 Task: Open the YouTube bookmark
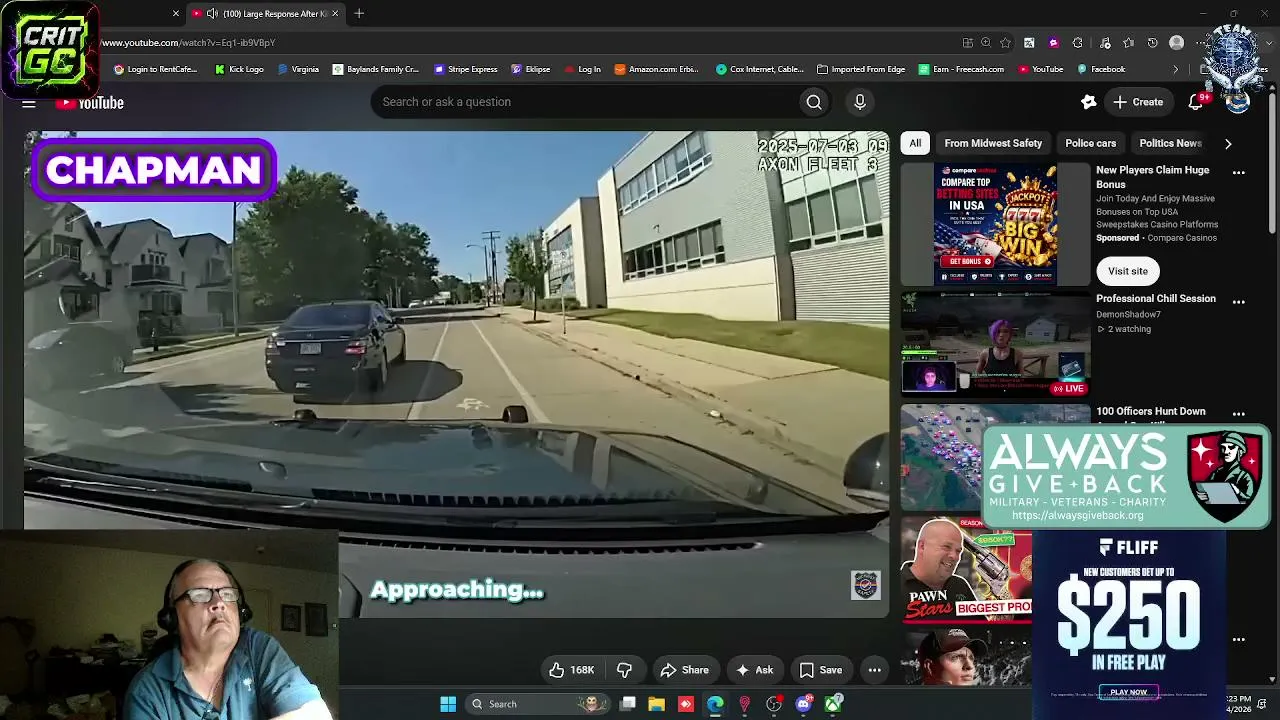click(1041, 70)
